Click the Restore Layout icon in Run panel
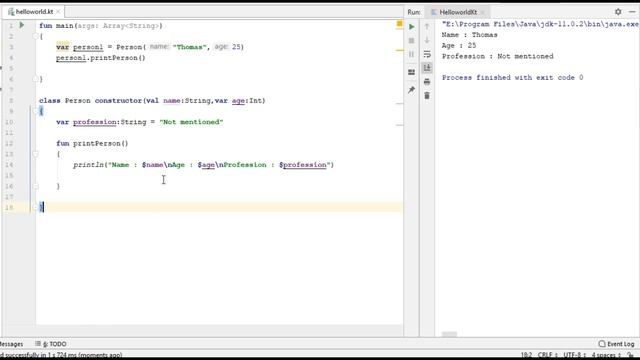The width and height of the screenshot is (640, 360). (411, 72)
